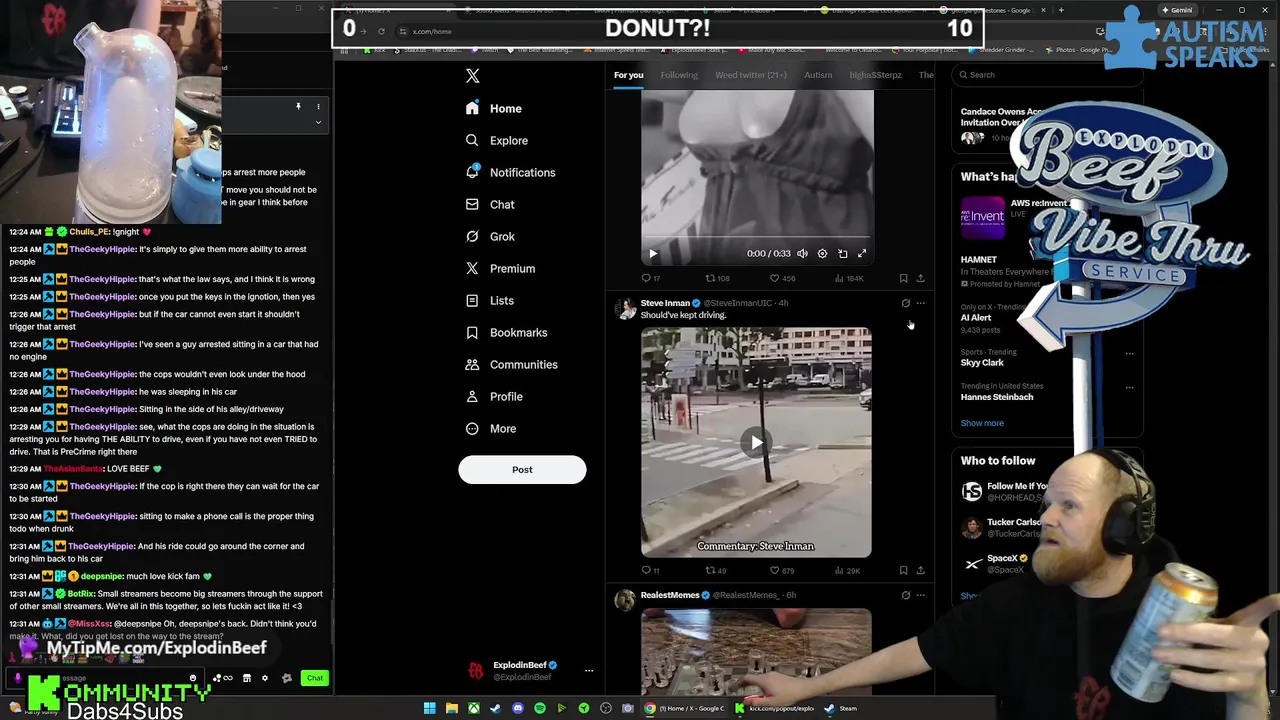Open the more options on the RealestMemes post
1280x720 pixels.
[x=921, y=595]
